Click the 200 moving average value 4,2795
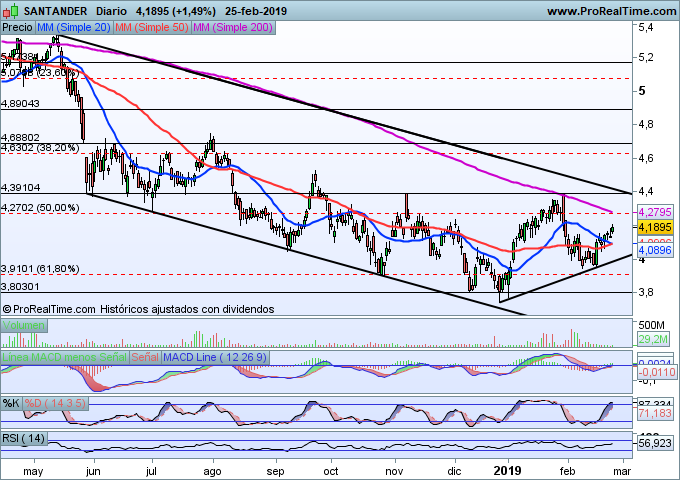680x480 pixels. pyautogui.click(x=655, y=212)
